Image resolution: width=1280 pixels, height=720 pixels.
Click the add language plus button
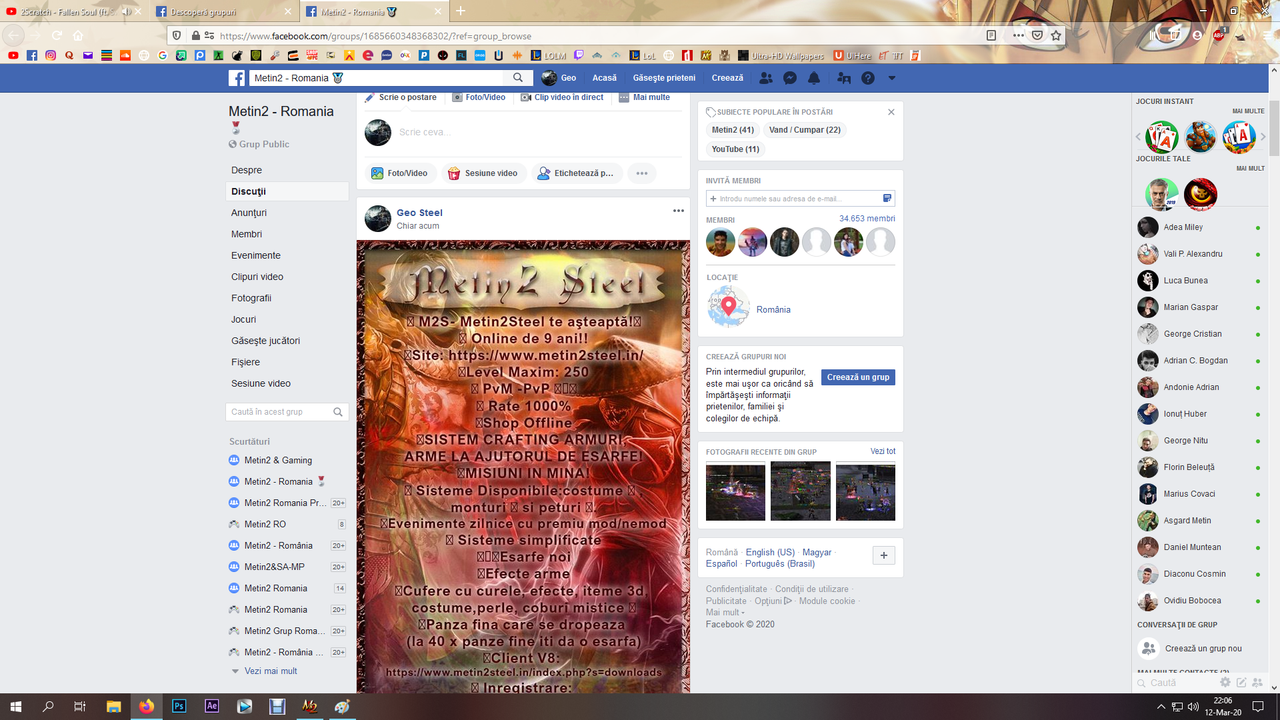tap(884, 556)
